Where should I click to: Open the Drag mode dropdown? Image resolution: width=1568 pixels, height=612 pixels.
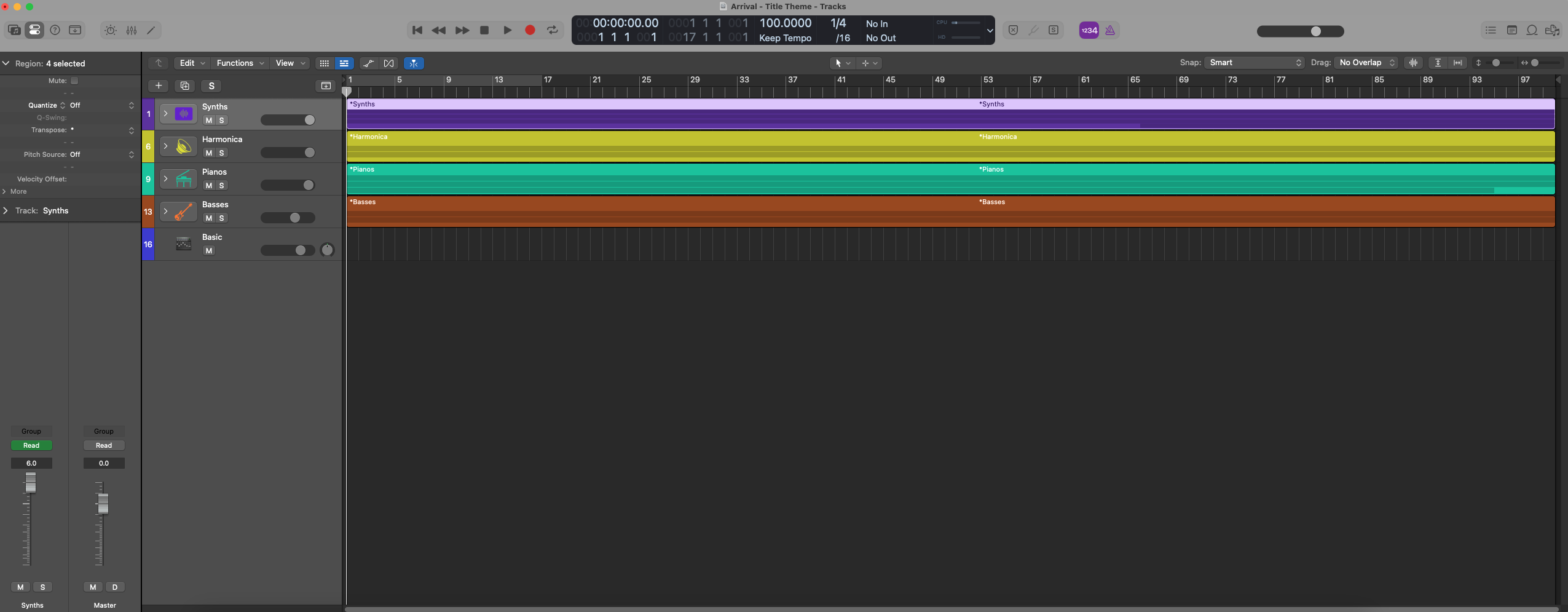(x=1366, y=63)
